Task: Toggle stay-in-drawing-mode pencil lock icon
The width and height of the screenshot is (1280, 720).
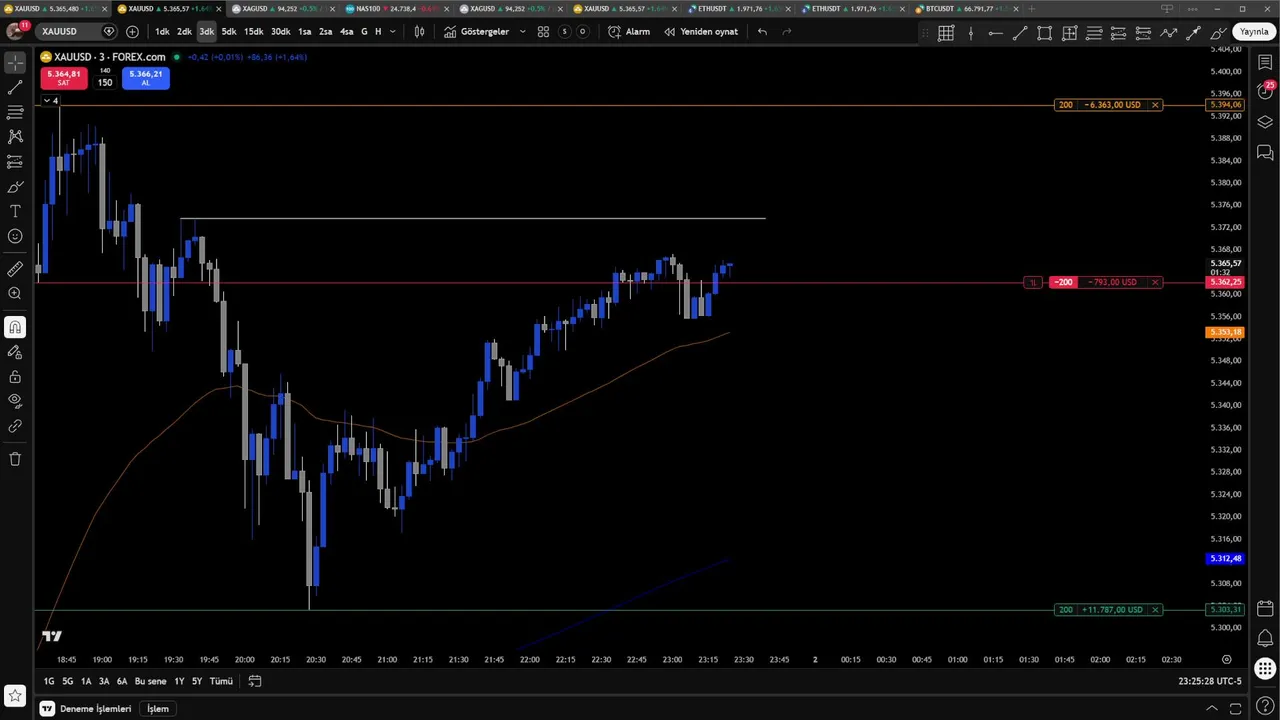Action: coord(15,352)
